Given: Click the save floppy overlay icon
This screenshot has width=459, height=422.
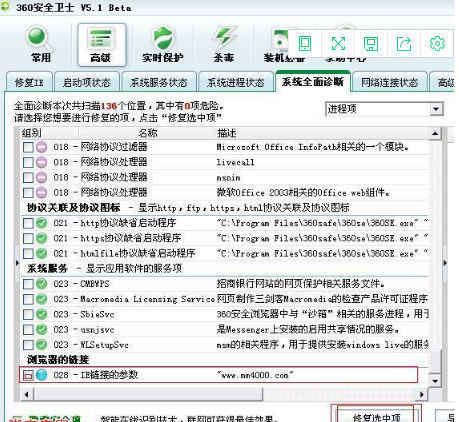Looking at the screenshot, I should pos(371,43).
